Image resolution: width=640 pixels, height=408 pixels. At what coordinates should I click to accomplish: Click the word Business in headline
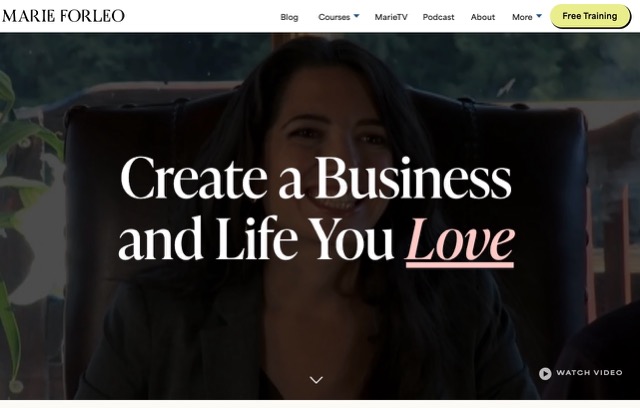coord(413,178)
